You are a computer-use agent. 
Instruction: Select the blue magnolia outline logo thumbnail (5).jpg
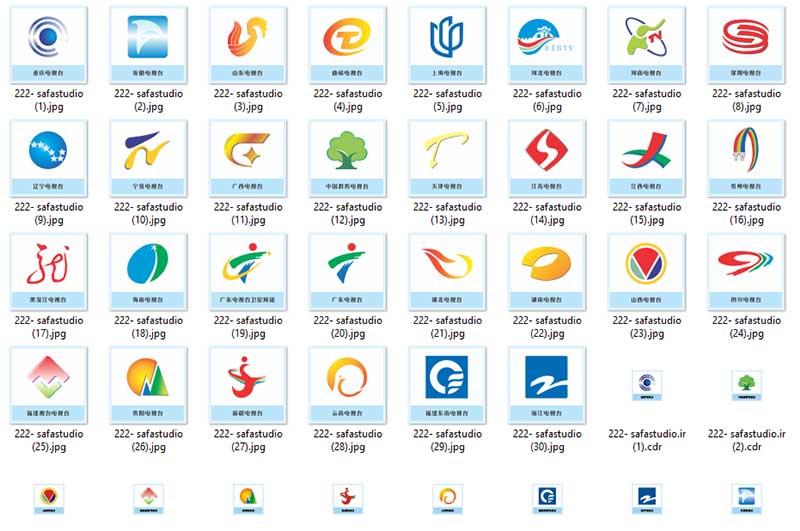point(447,45)
